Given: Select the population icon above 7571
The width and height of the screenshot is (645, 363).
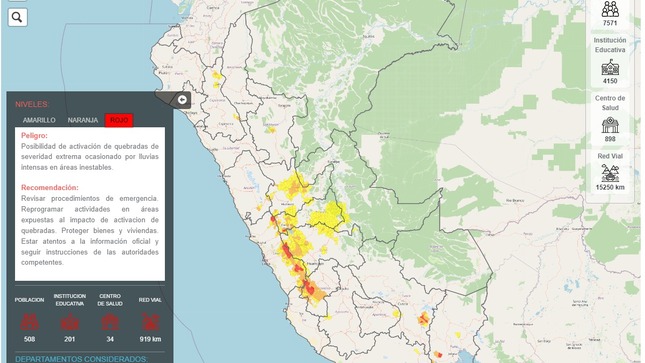Looking at the screenshot, I should tap(610, 9).
